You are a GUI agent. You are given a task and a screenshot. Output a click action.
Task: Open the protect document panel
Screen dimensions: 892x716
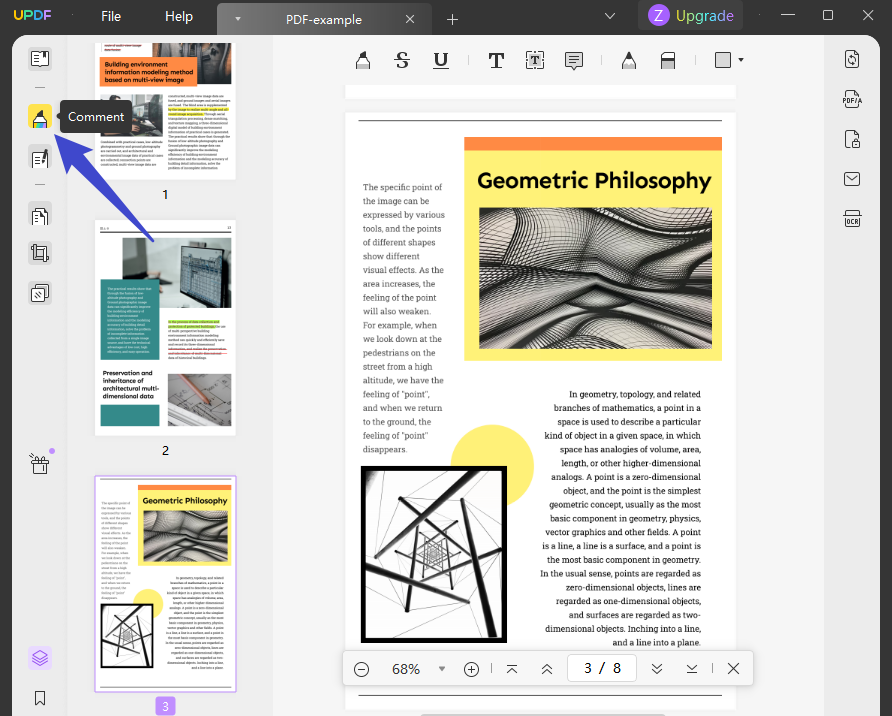pyautogui.click(x=851, y=139)
